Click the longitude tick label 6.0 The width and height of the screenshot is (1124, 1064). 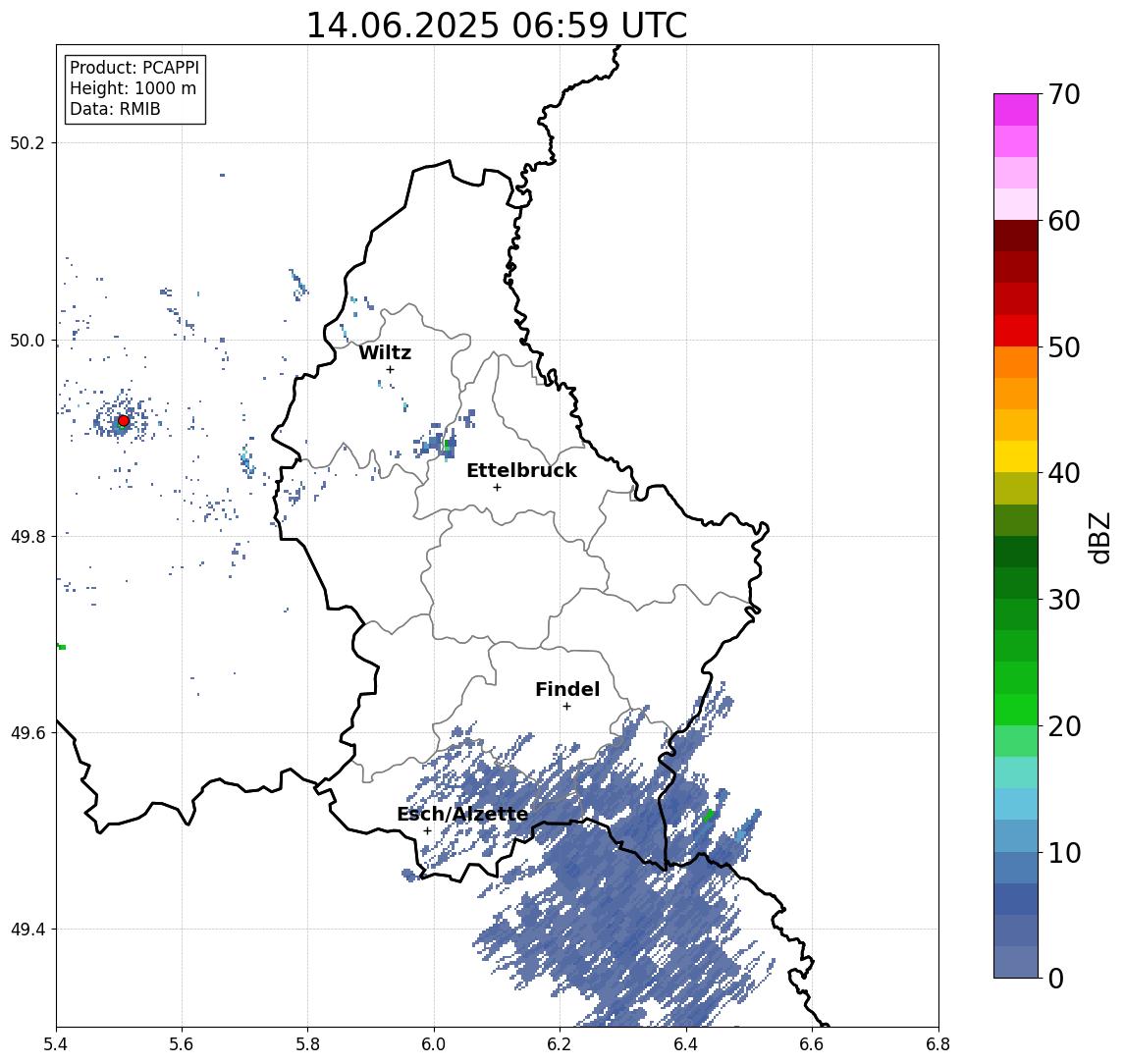435,1044
